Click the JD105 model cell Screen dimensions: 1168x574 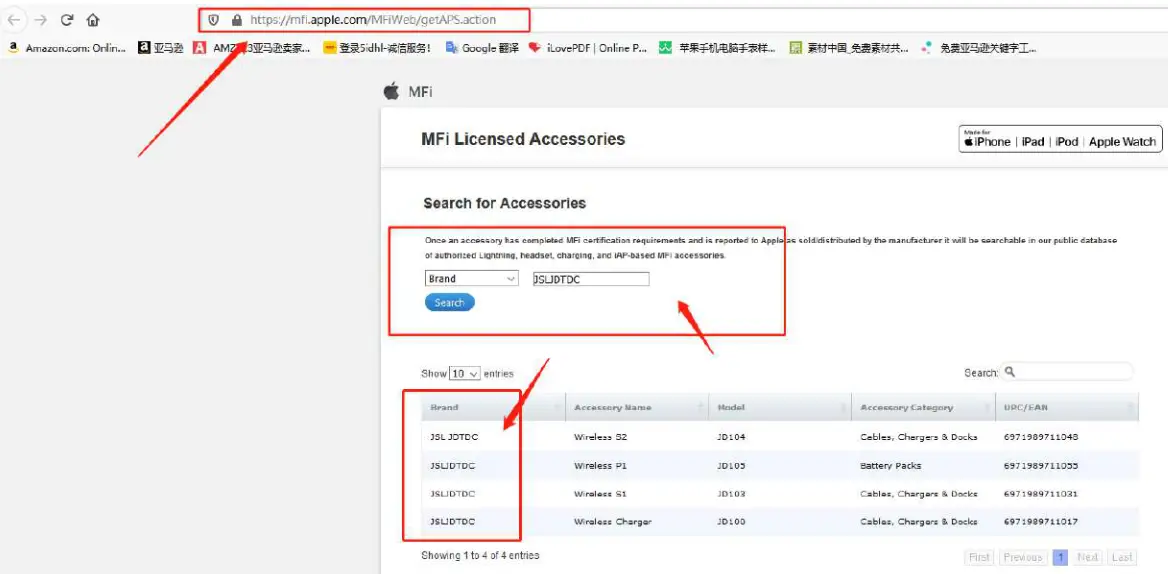coord(731,465)
